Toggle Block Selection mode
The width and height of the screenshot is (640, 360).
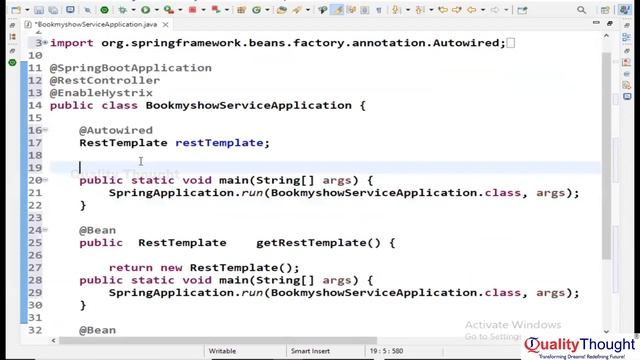364,10
